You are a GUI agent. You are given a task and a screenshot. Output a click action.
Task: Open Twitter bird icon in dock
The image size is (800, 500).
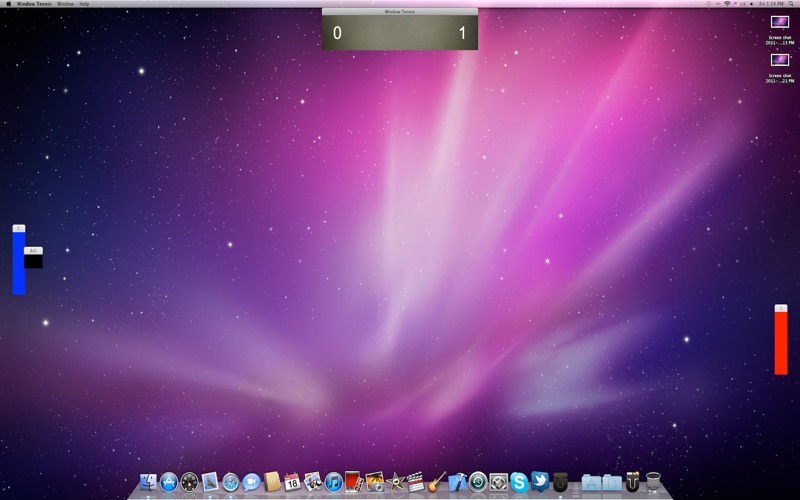click(x=540, y=482)
